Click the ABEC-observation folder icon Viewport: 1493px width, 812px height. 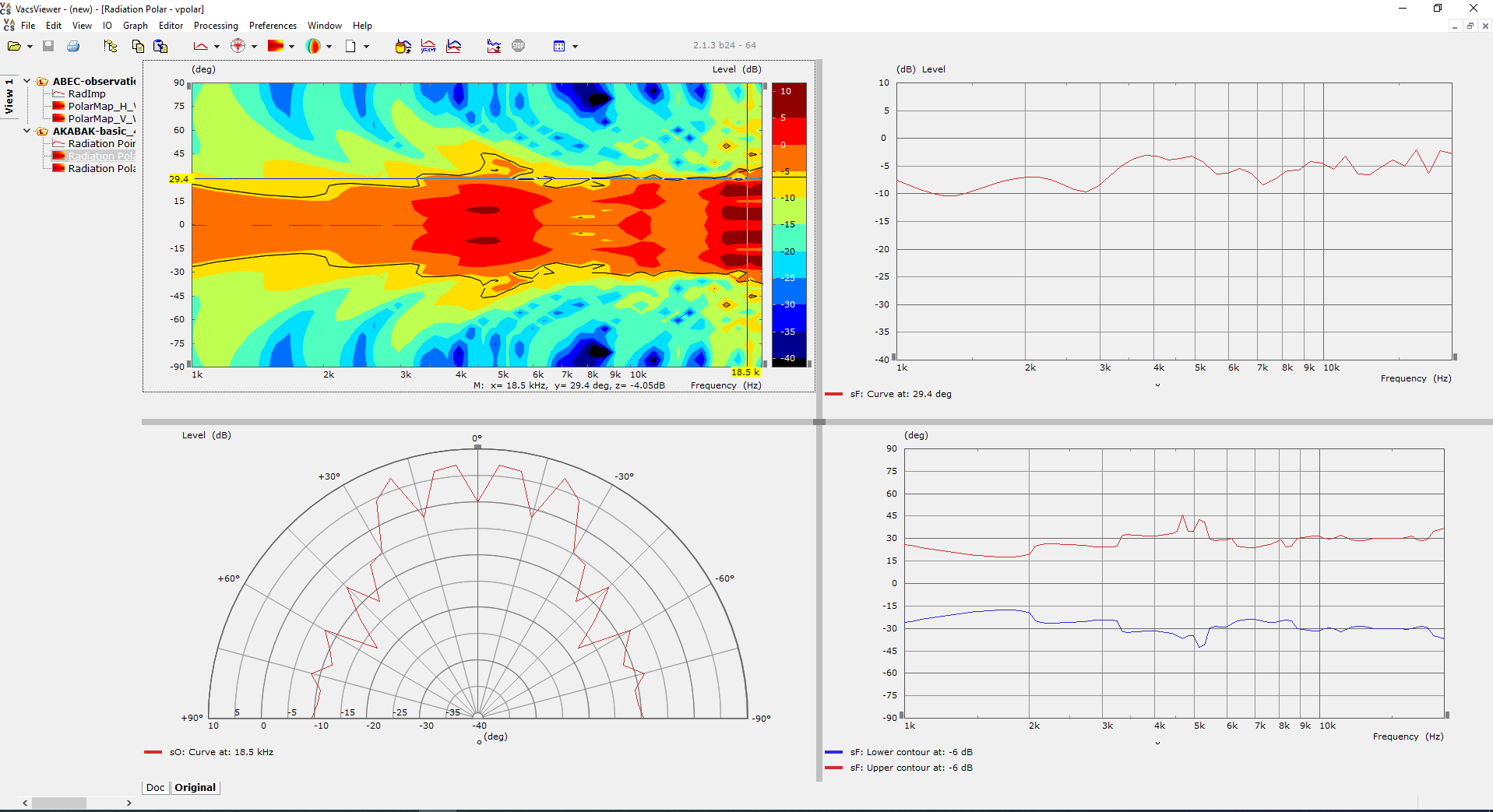(43, 81)
